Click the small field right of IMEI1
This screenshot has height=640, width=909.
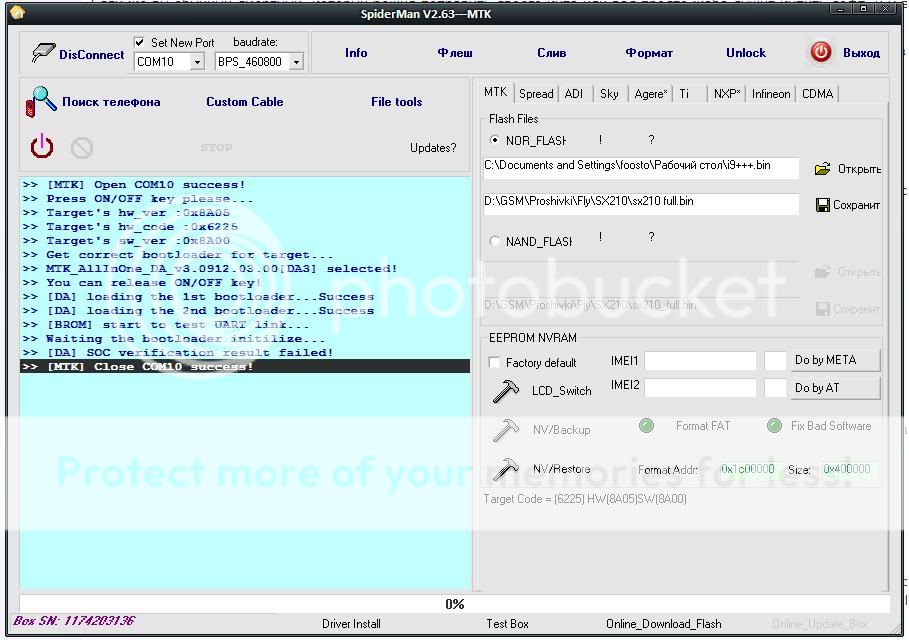point(775,361)
